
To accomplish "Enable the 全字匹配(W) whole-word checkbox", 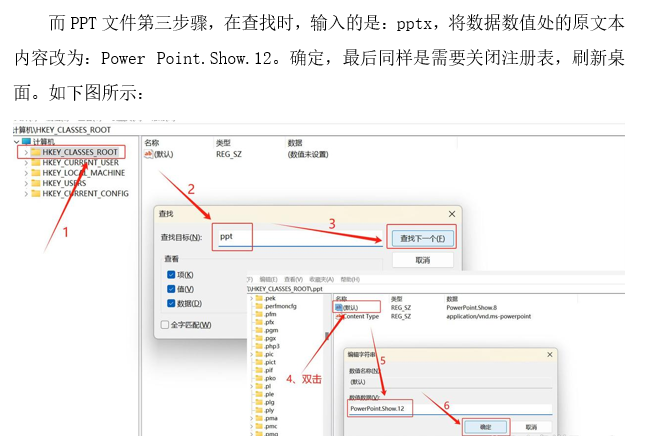I will (x=164, y=325).
